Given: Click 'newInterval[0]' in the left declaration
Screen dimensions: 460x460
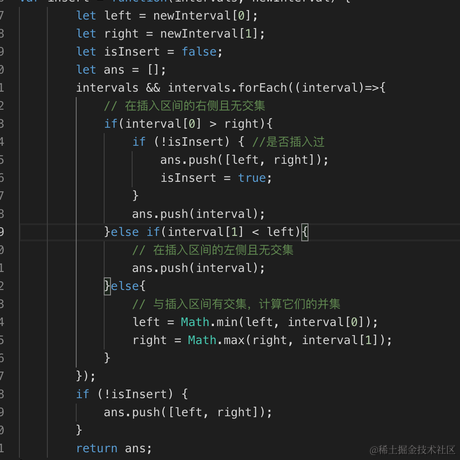Looking at the screenshot, I should (201, 16).
